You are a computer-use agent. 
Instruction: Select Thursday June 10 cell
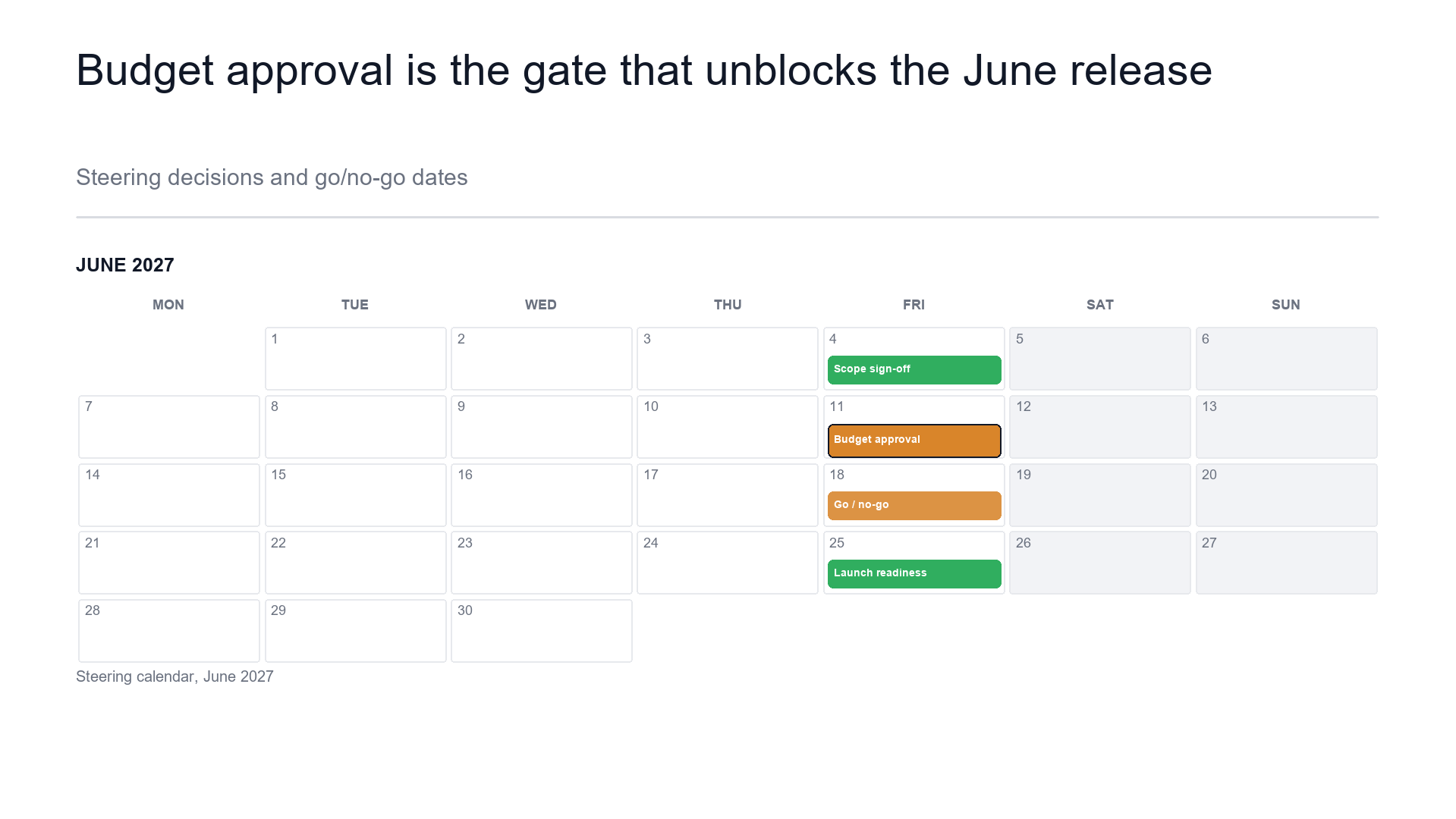(728, 427)
